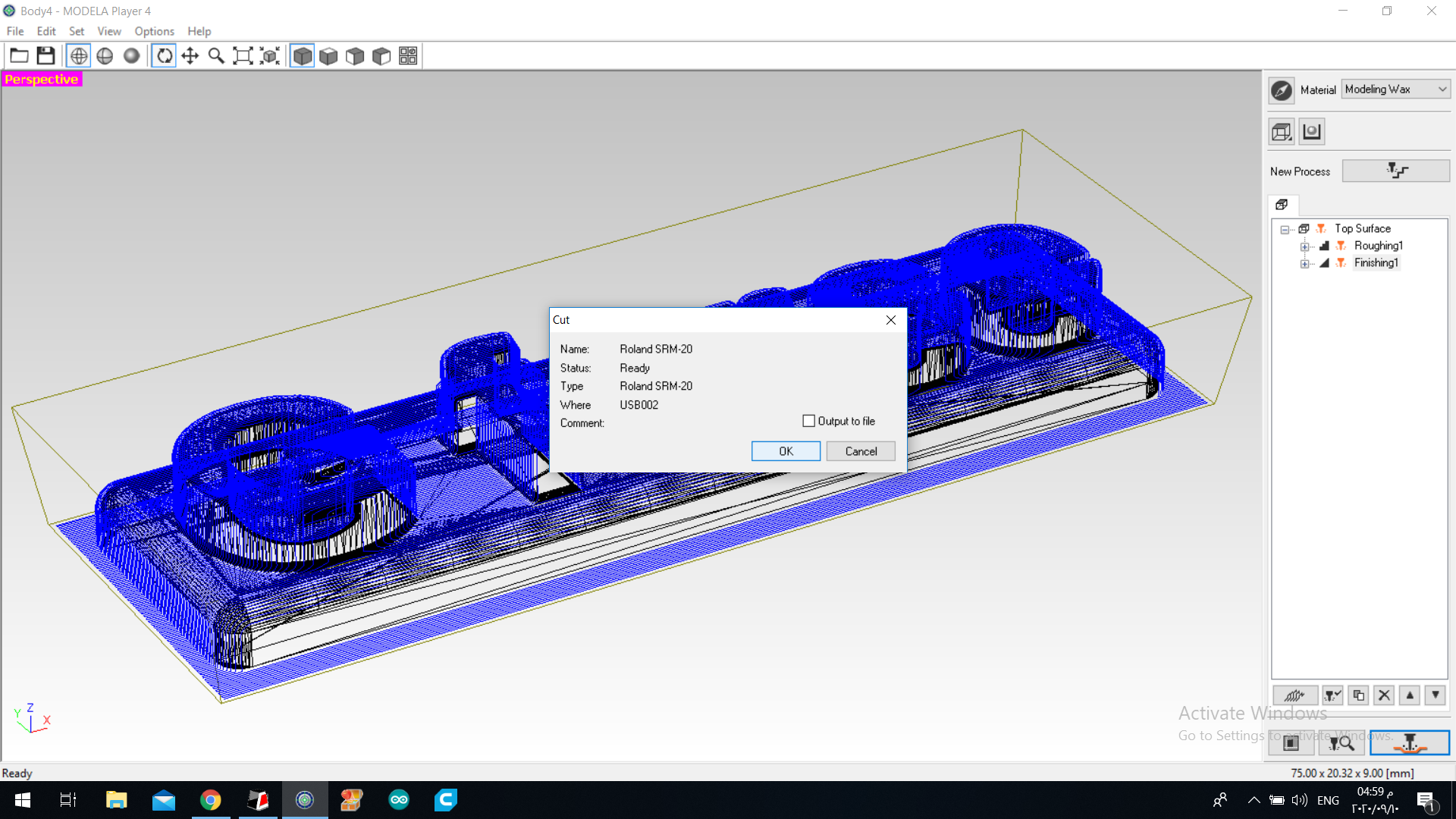Viewport: 1456px width, 819px height.
Task: Click the Fit to Screen icon
Action: [x=243, y=55]
